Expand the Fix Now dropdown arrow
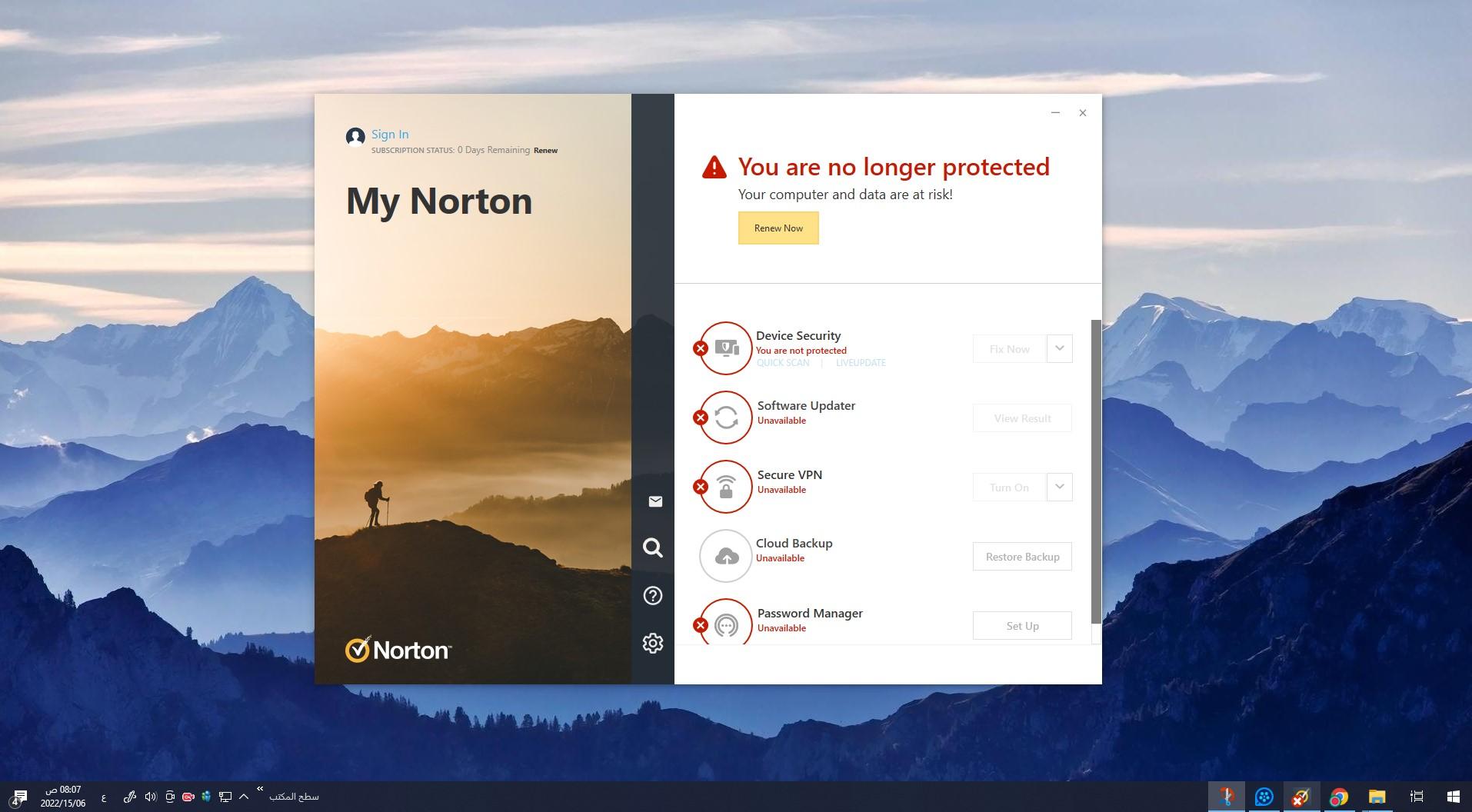The height and width of the screenshot is (812, 1472). (x=1059, y=348)
